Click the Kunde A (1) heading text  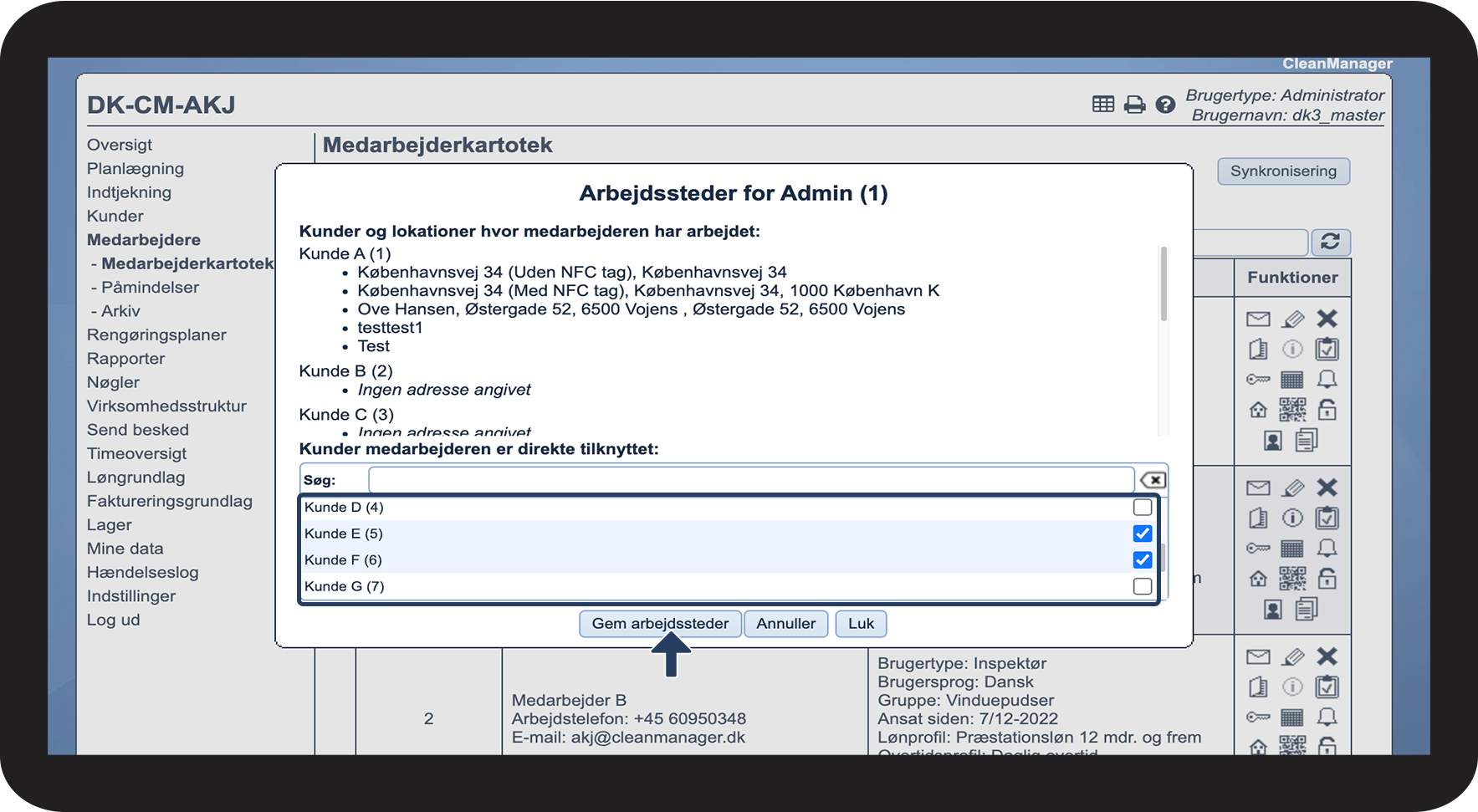pyautogui.click(x=345, y=253)
